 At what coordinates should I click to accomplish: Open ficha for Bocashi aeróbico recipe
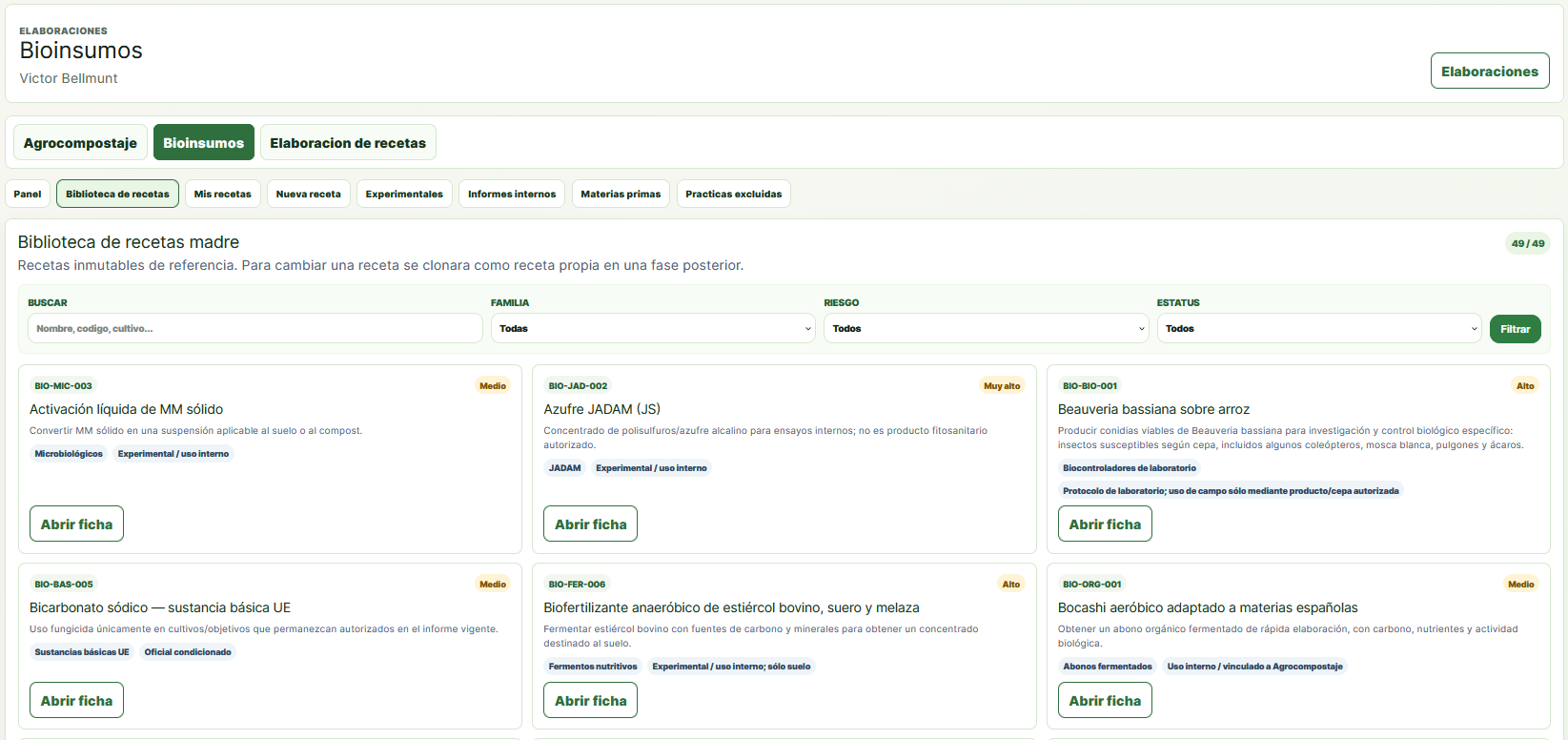point(1105,700)
